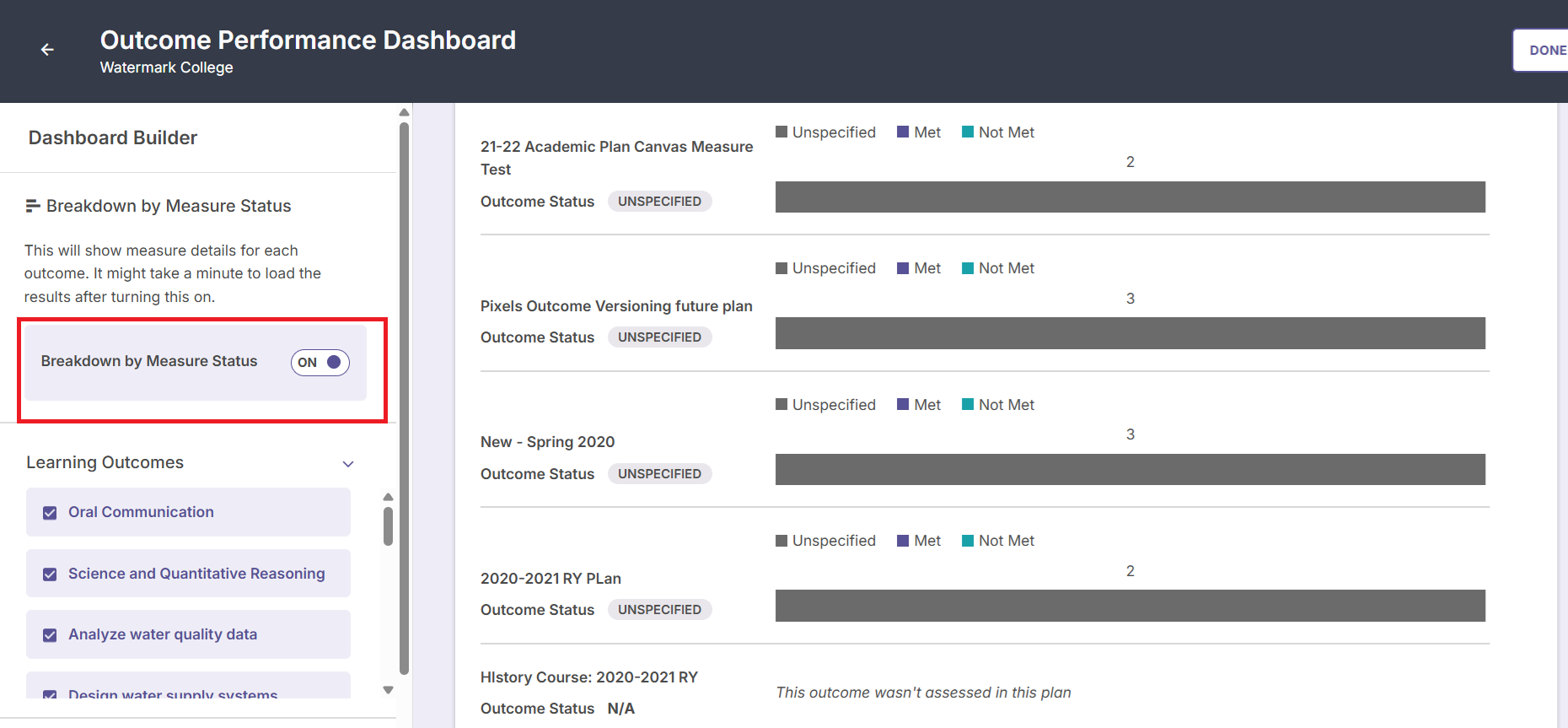
Task: Click Unspecified legend swatch for 21-22 Academic Plan
Action: click(x=781, y=132)
